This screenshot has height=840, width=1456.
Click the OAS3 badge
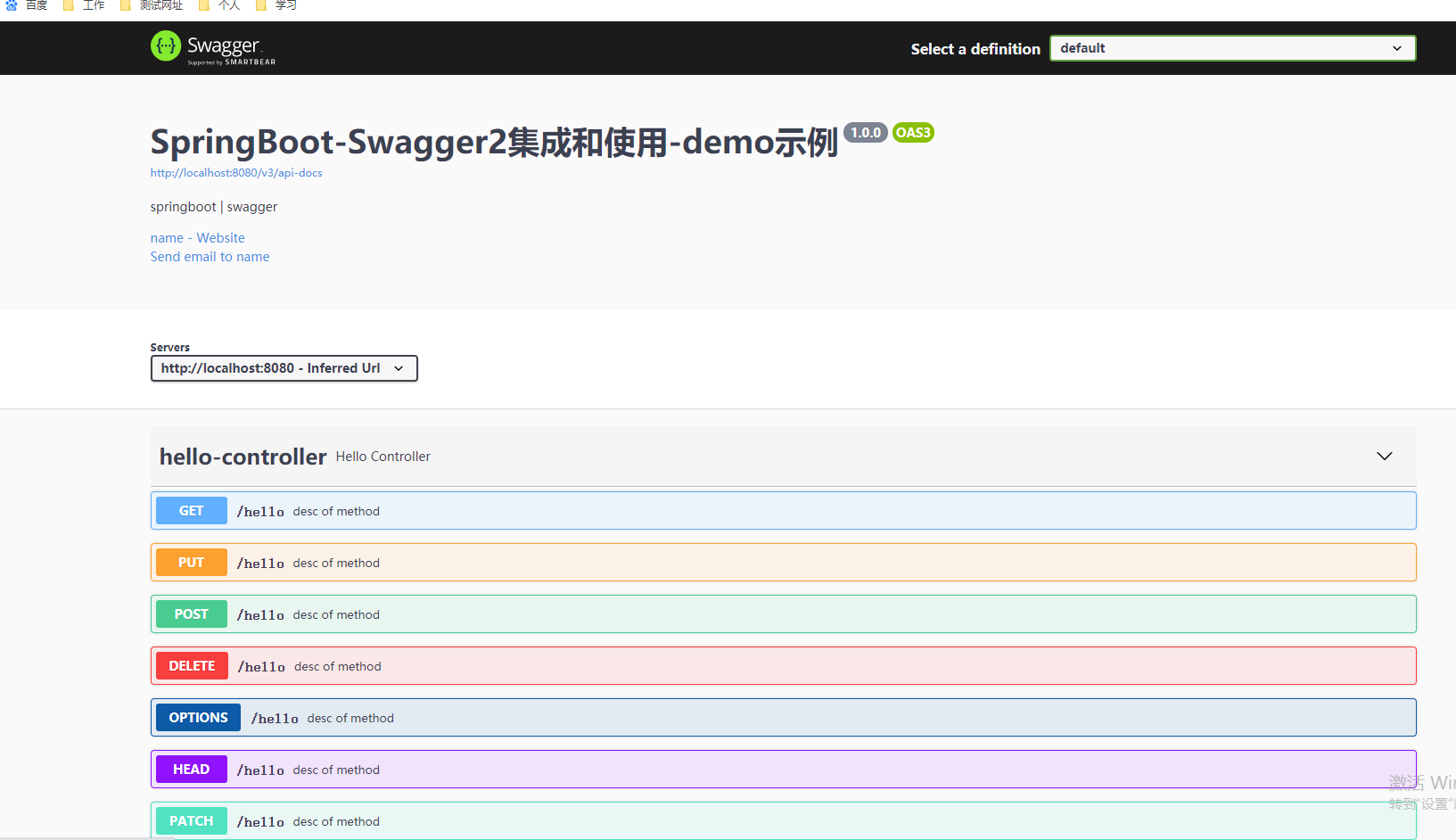913,133
